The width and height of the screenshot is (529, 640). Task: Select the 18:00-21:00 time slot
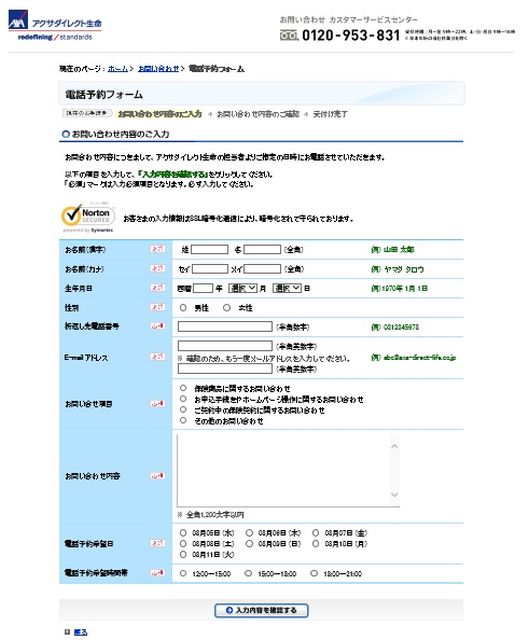click(314, 573)
